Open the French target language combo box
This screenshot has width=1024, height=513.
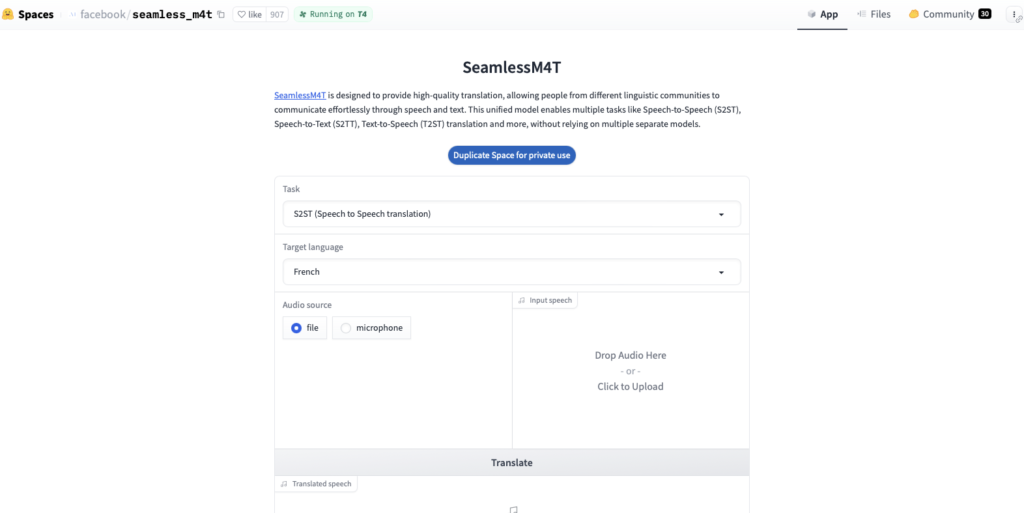[x=511, y=272]
